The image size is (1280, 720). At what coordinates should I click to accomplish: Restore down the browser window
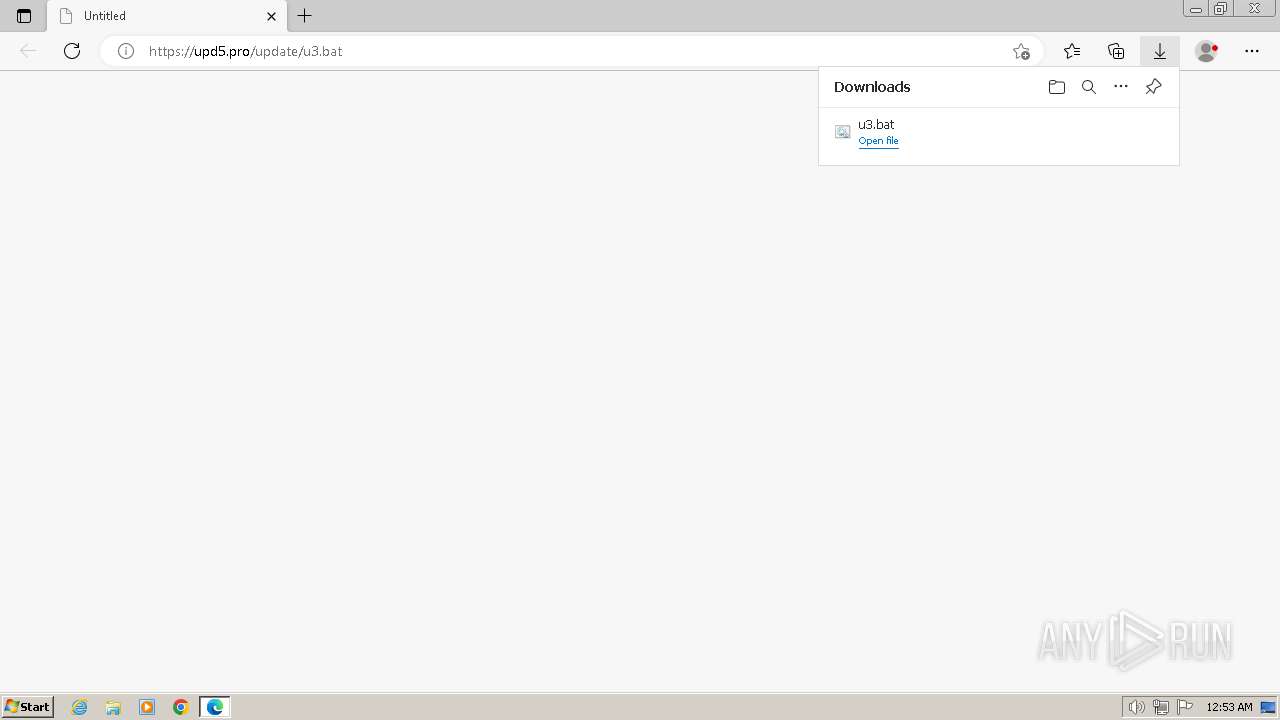(x=1221, y=9)
